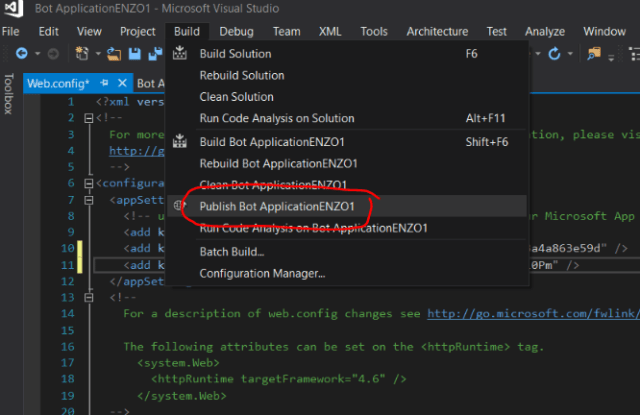640x415 pixels.
Task: Click the navigate forward arrow icon
Action: click(x=53, y=53)
